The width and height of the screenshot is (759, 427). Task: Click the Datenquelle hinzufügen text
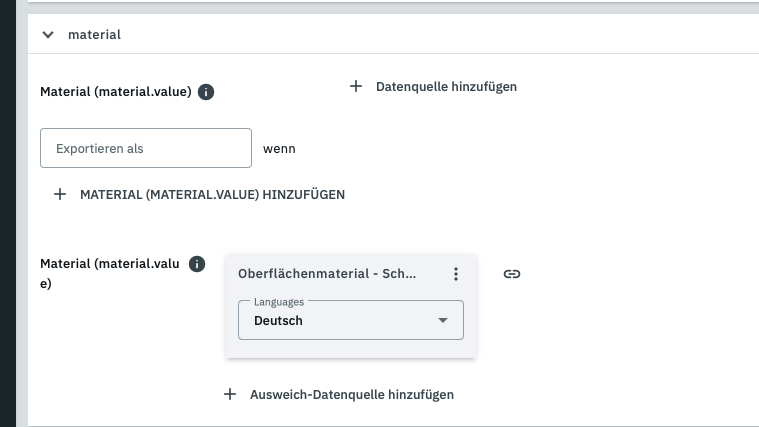pyautogui.click(x=446, y=87)
